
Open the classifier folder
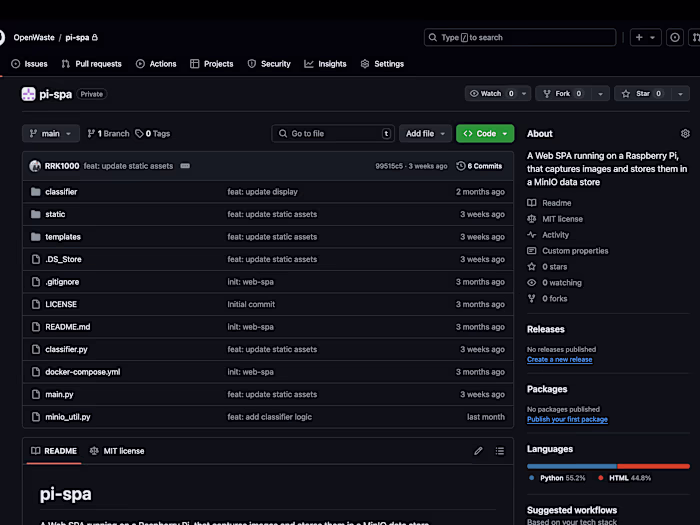[x=61, y=192]
